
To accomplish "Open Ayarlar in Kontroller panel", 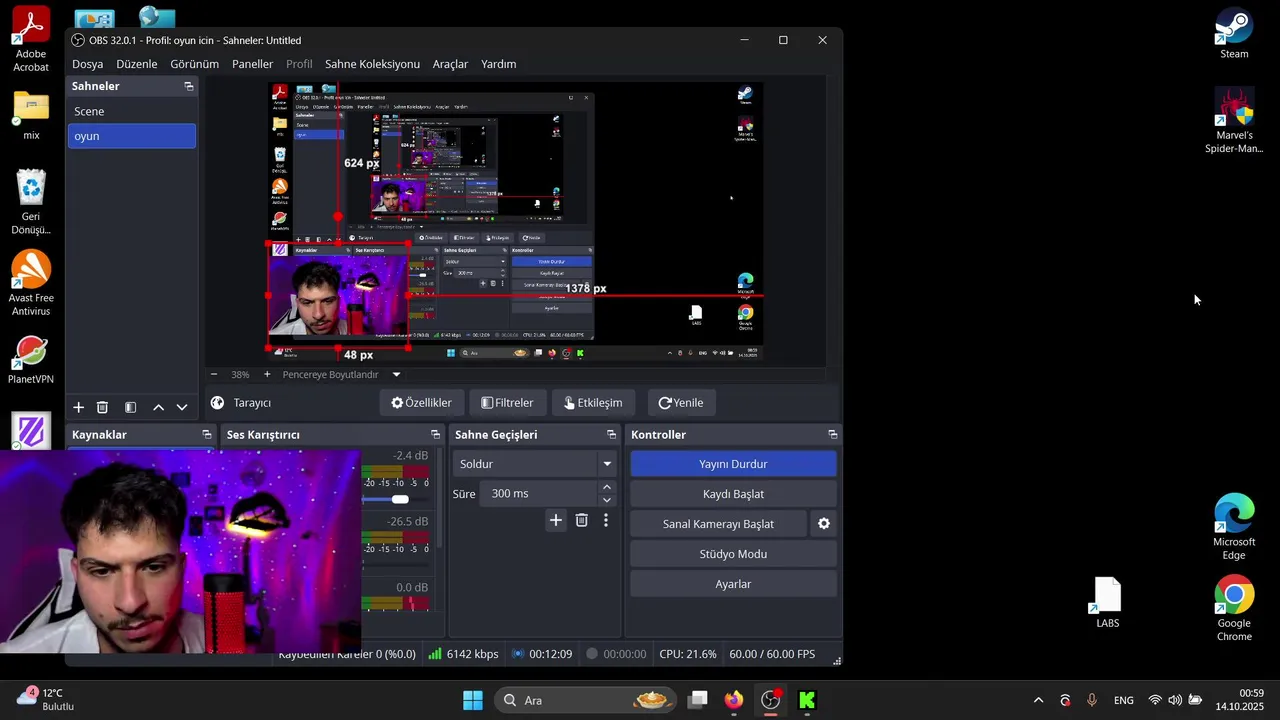I will click(733, 584).
